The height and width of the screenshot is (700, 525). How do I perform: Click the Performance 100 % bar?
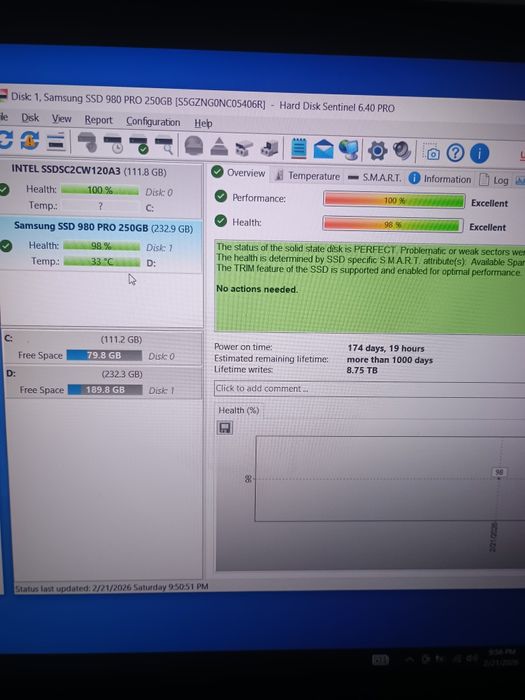point(394,200)
